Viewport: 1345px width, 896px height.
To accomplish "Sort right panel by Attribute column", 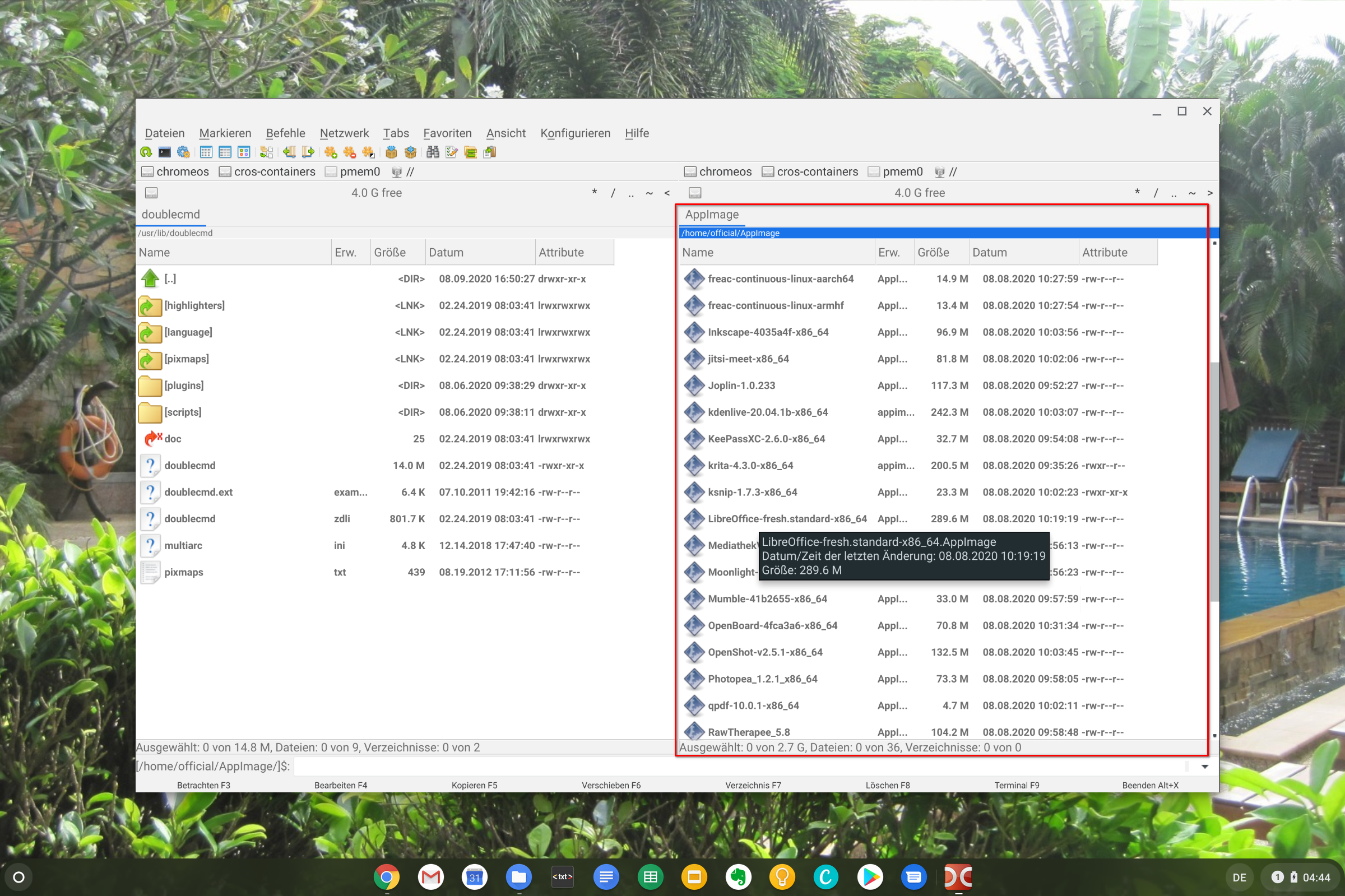I will (1117, 253).
